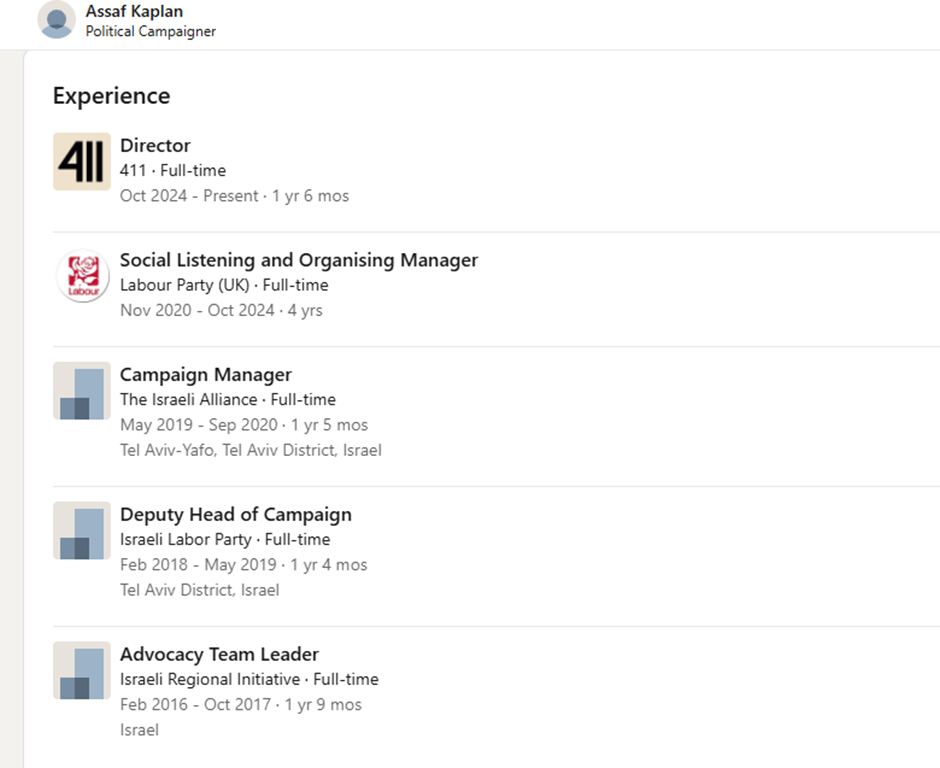Viewport: 940px width, 768px height.
Task: Open the Advocacy Team Leader entry
Action: pos(219,655)
